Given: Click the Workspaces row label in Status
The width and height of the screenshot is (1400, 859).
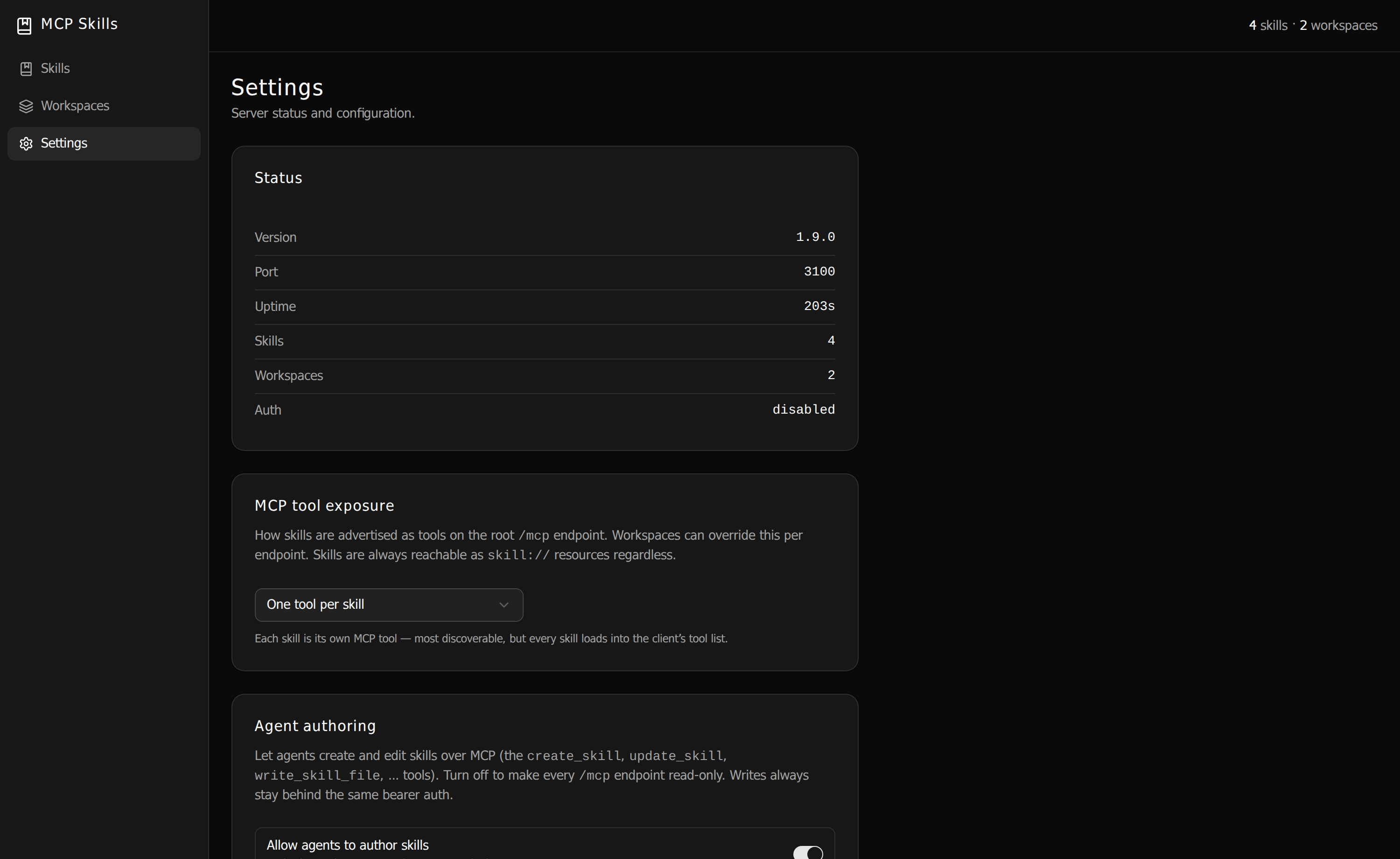Looking at the screenshot, I should click(x=289, y=376).
